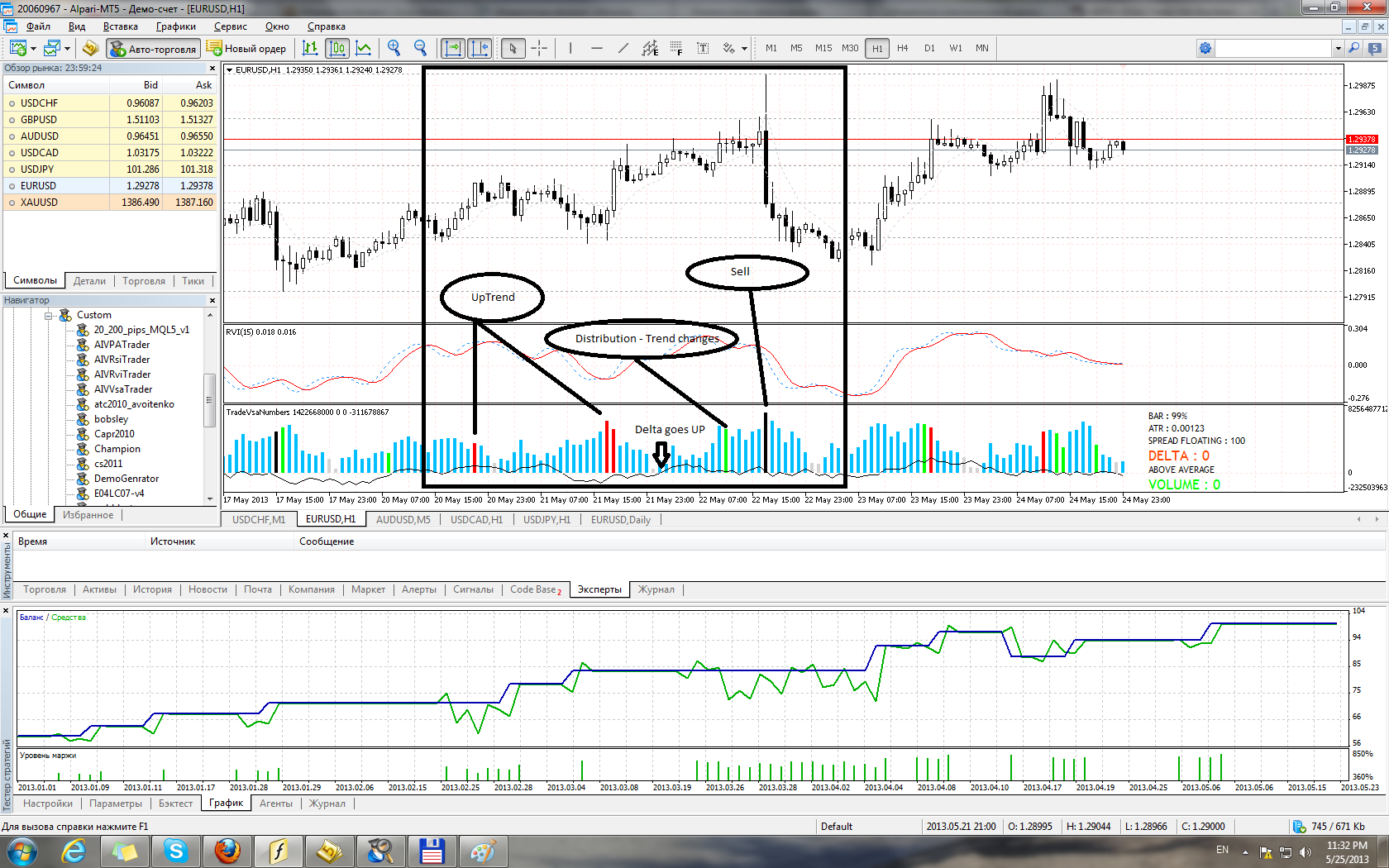Collapse the Custom folder in Navigator
Image resolution: width=1389 pixels, height=868 pixels.
pos(49,315)
